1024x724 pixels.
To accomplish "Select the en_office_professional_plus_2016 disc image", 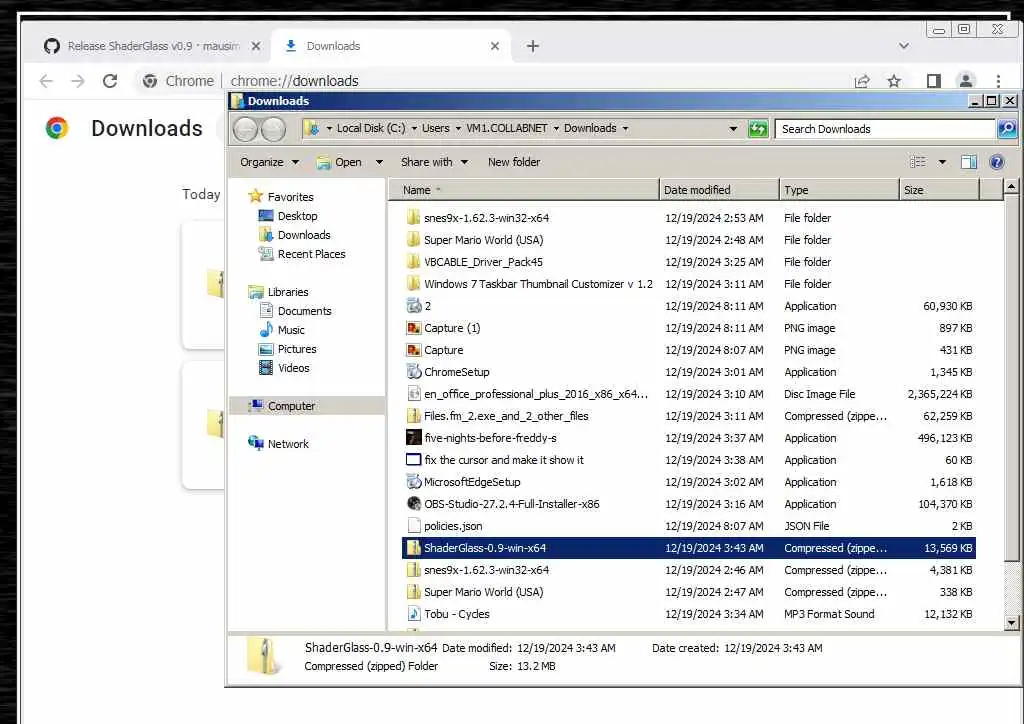I will click(x=689, y=394).
